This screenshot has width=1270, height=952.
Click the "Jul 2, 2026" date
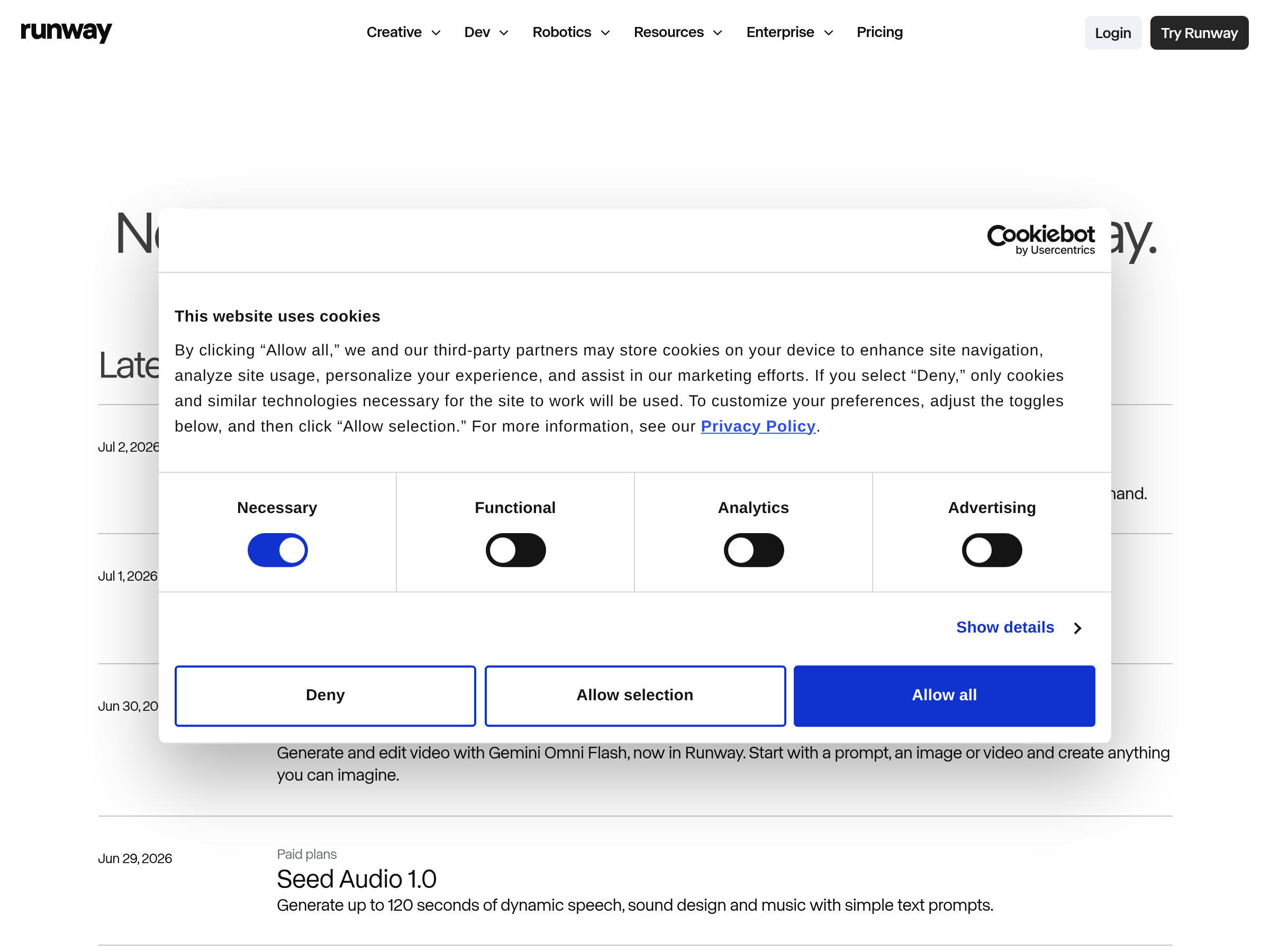click(x=129, y=447)
